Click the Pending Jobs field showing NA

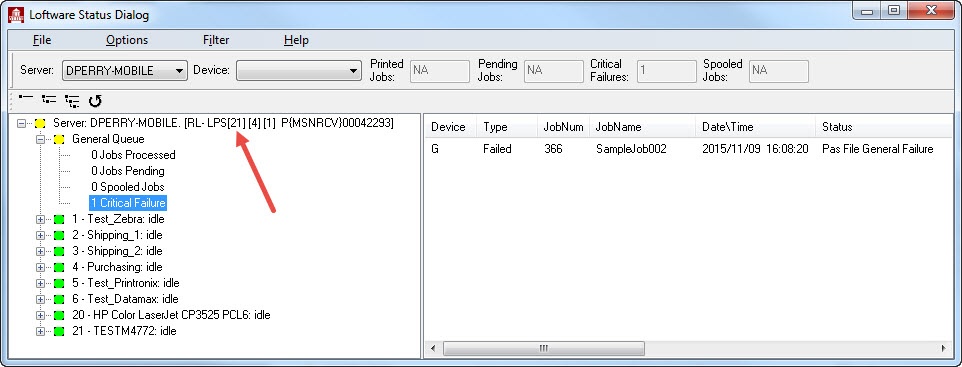(x=553, y=71)
